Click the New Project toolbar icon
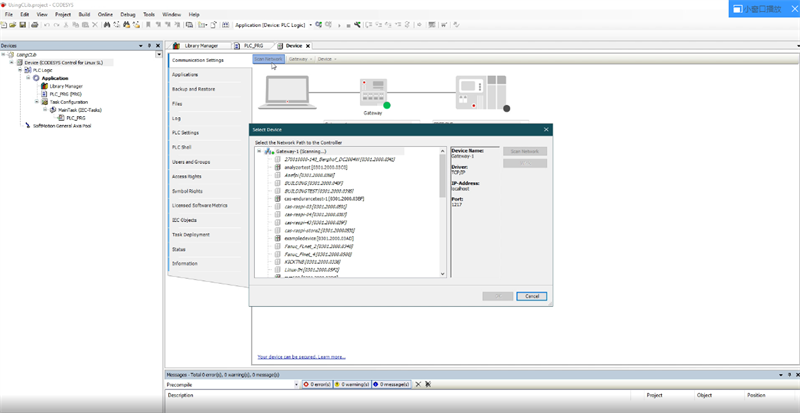 coord(4,25)
